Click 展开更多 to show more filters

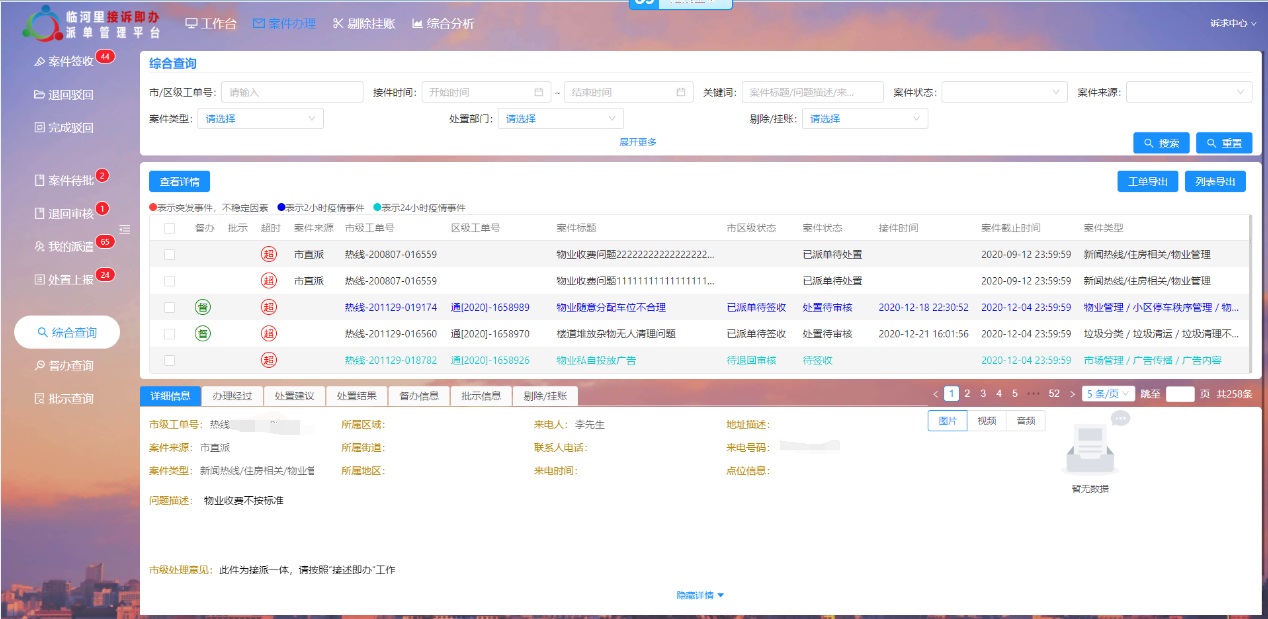(x=638, y=142)
